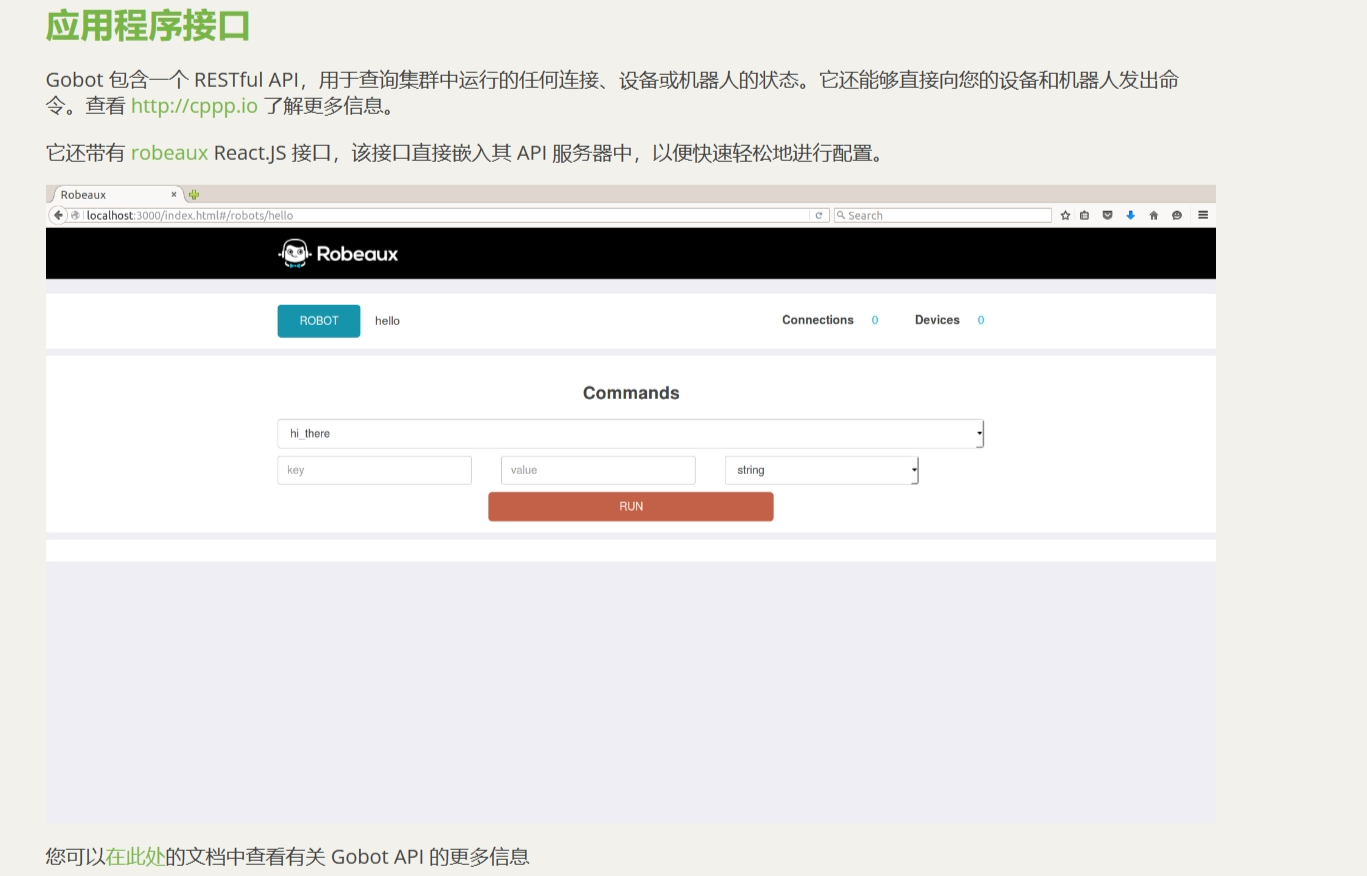The width and height of the screenshot is (1367, 876).
Task: Click the value input field
Action: [598, 470]
